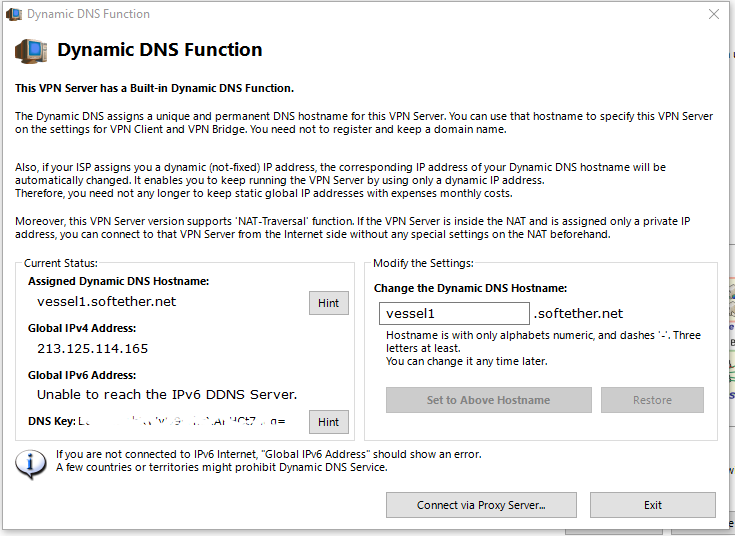The height and width of the screenshot is (536, 735).
Task: Select the vessel1.softether.net assigned hostname text
Action: click(x=106, y=302)
